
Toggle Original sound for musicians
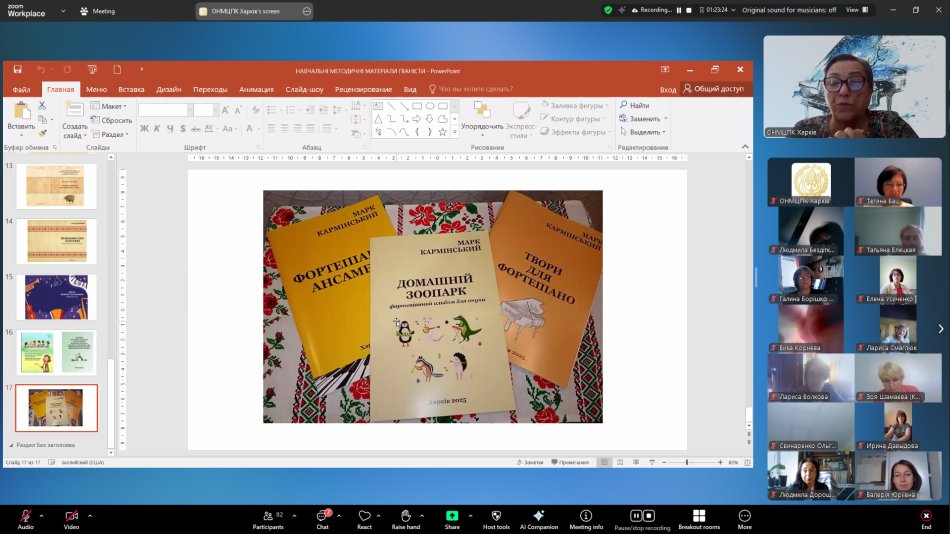coord(788,10)
